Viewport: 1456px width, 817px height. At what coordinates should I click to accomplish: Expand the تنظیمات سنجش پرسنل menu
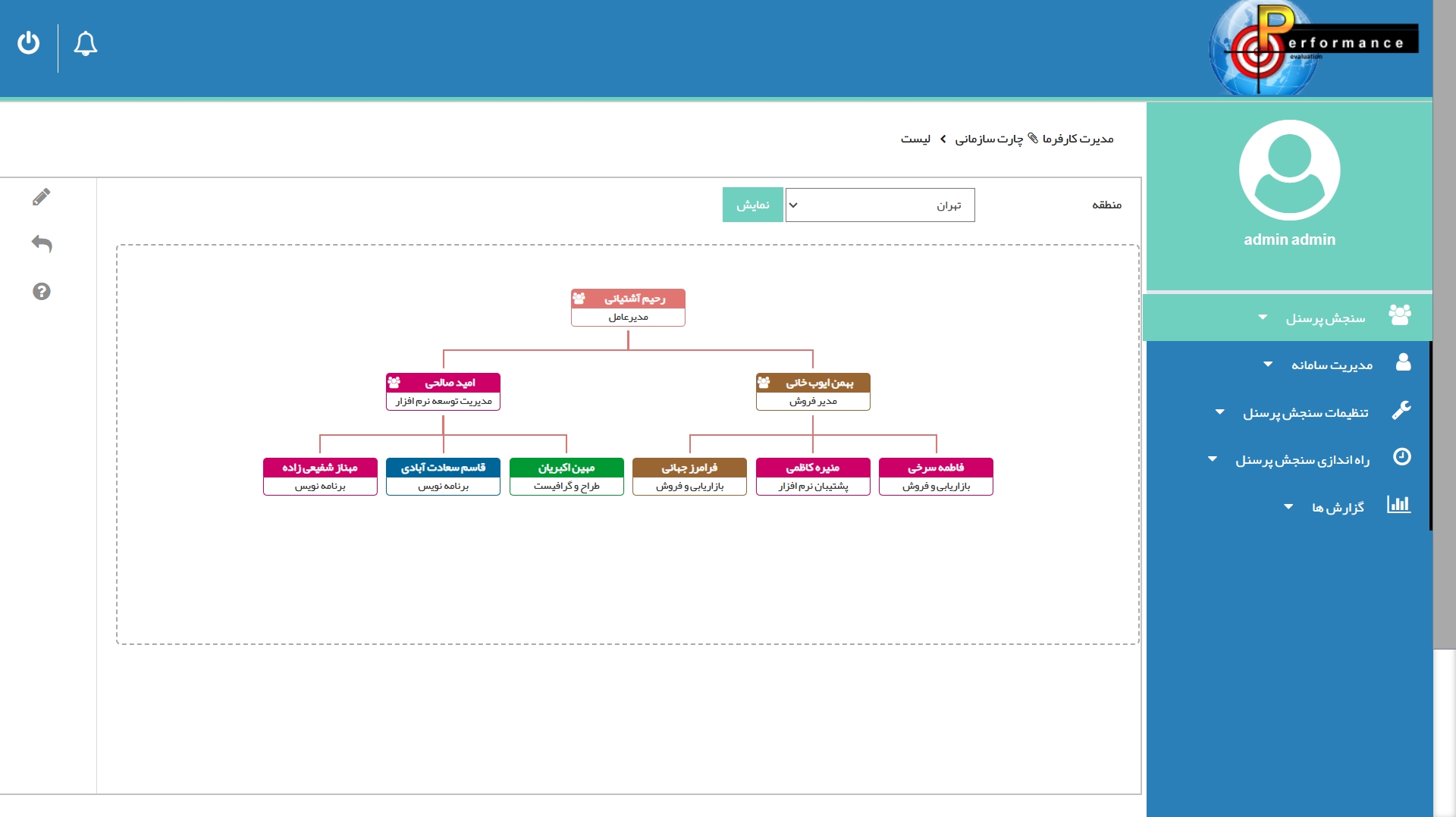[x=1304, y=413]
